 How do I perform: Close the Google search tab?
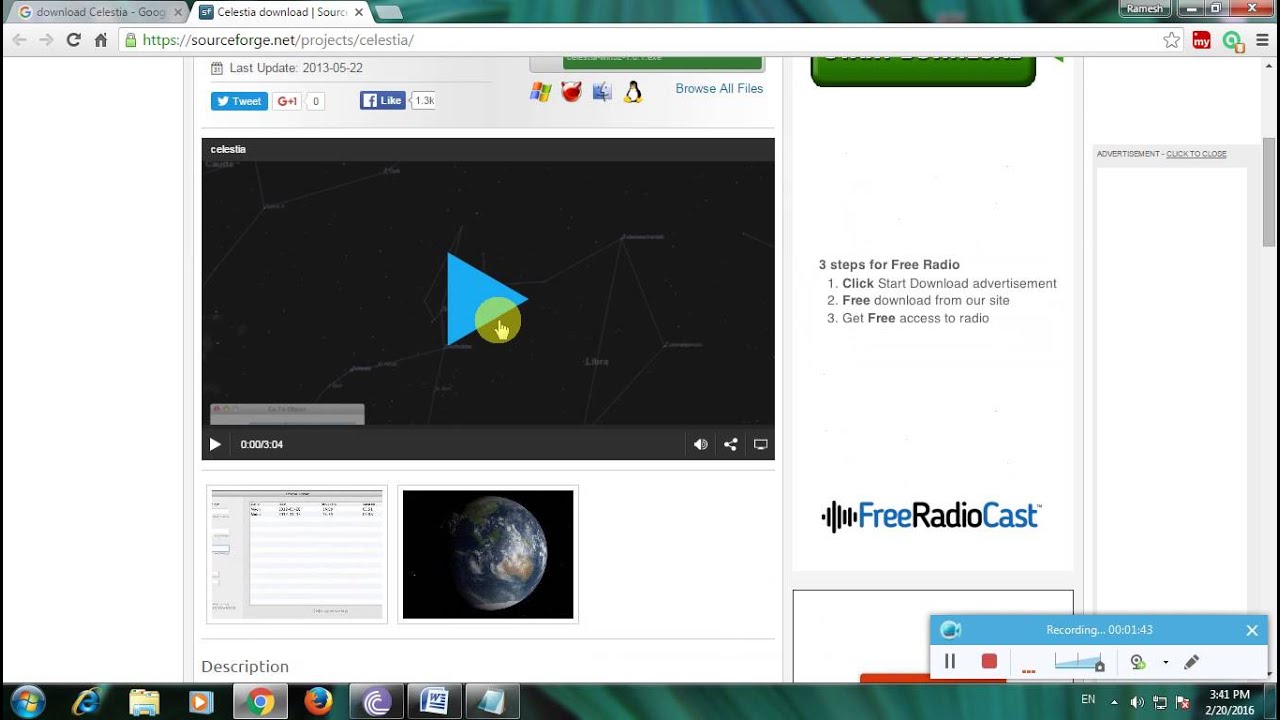[176, 12]
